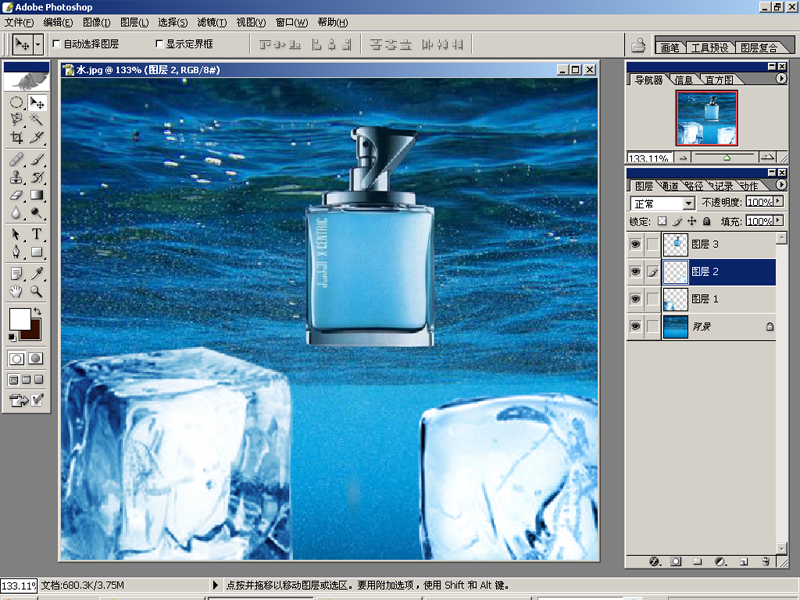The image size is (800, 600).
Task: Select the Gradient tool
Action: (x=37, y=195)
